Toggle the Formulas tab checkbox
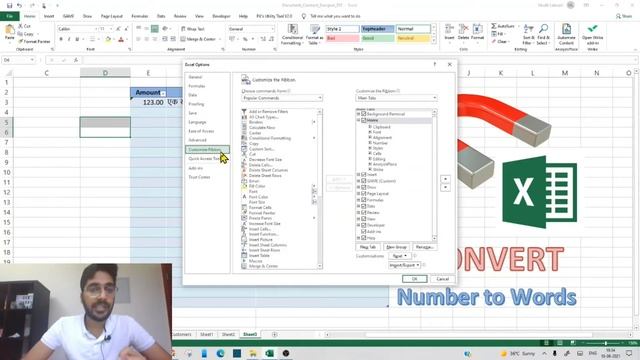The width and height of the screenshot is (640, 360). [x=364, y=200]
